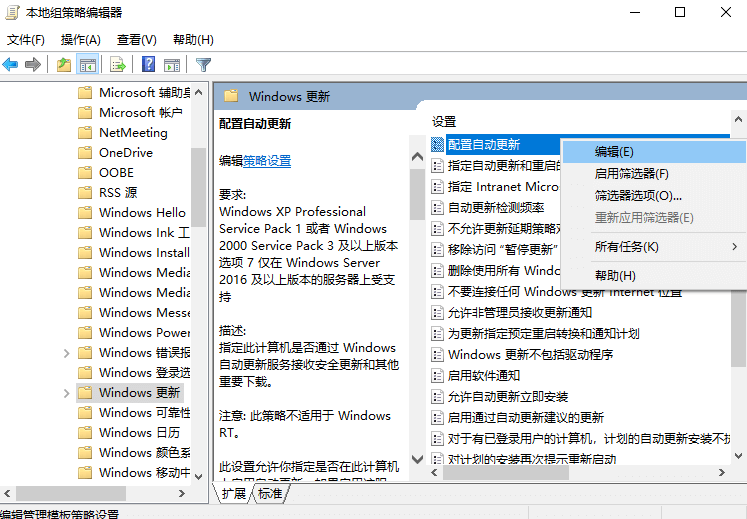Open the 查看(V) menu
747x519 pixels.
click(137, 40)
